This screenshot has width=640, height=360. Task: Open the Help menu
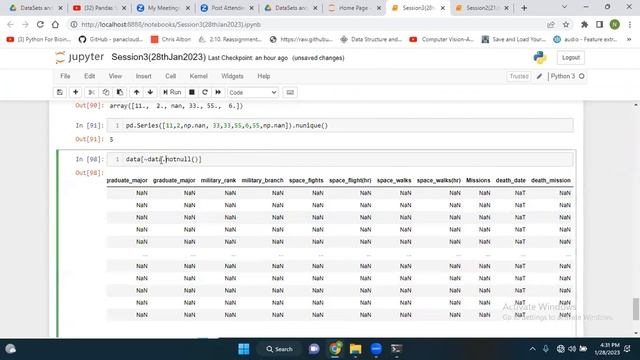(x=264, y=76)
